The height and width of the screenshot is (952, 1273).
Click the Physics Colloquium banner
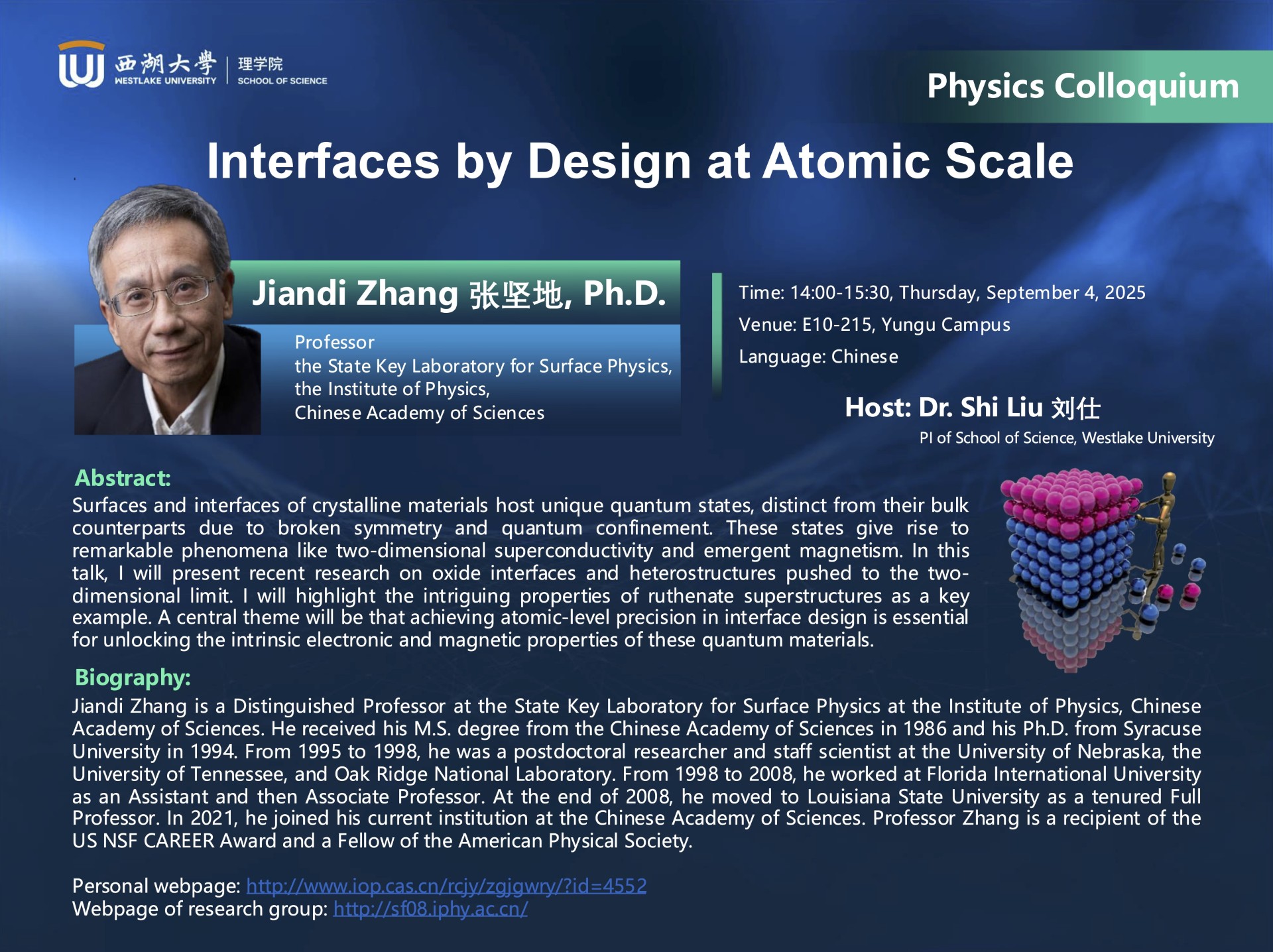click(x=1083, y=86)
